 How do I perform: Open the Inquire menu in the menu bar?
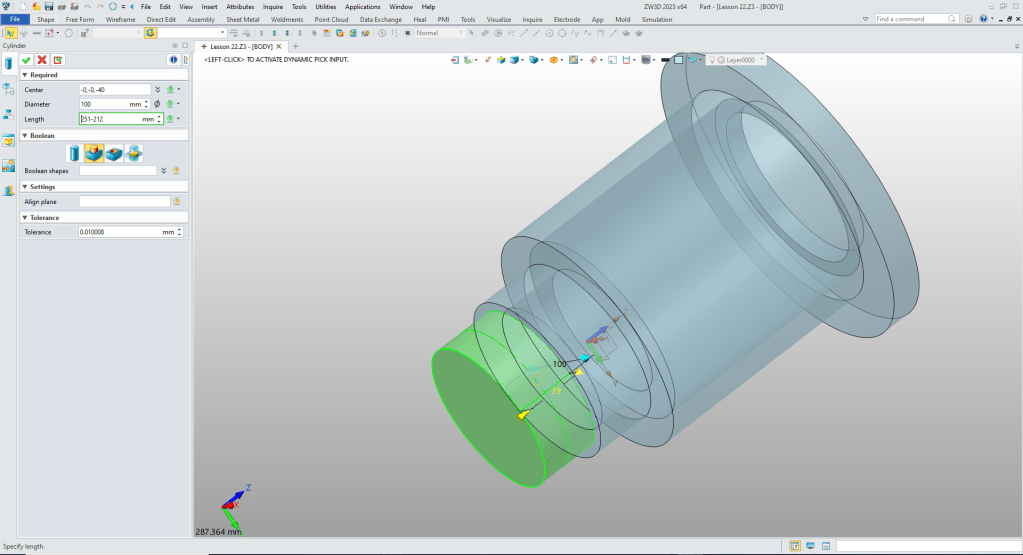pos(272,7)
